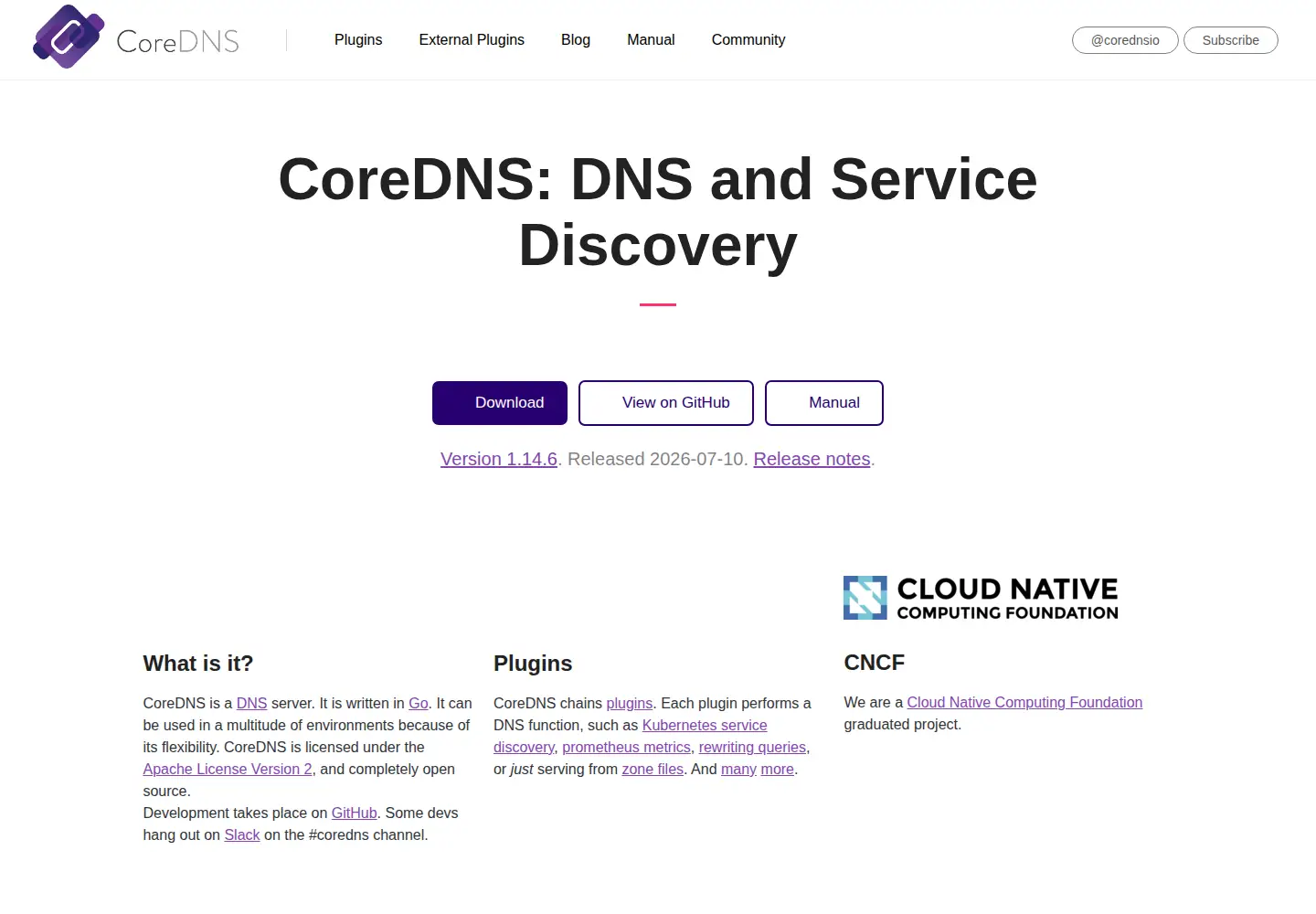Click the CoreDNS wordmark text in header

tap(178, 41)
